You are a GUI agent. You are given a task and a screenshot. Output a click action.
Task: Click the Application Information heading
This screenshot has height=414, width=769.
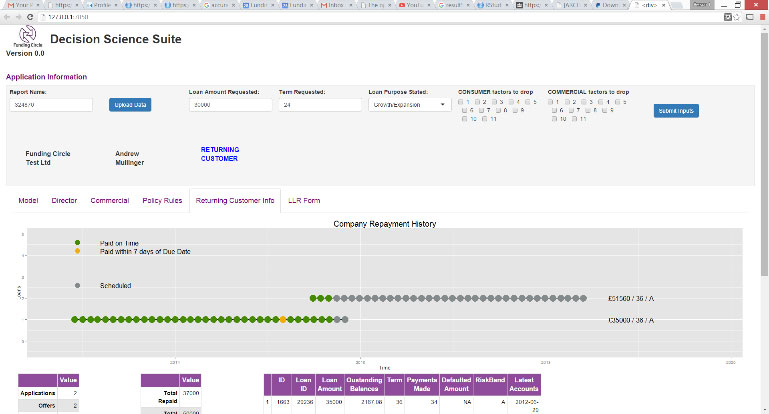tap(47, 77)
